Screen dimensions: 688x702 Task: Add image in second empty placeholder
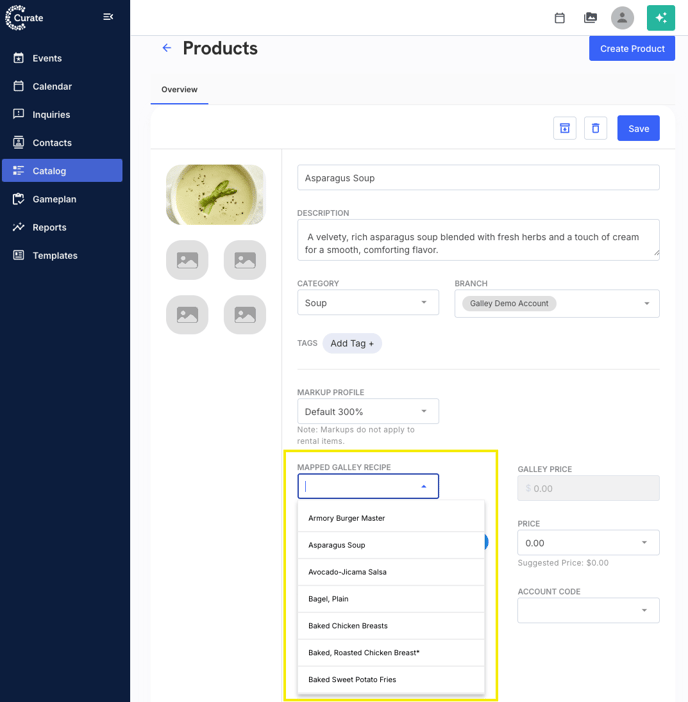pos(245,260)
